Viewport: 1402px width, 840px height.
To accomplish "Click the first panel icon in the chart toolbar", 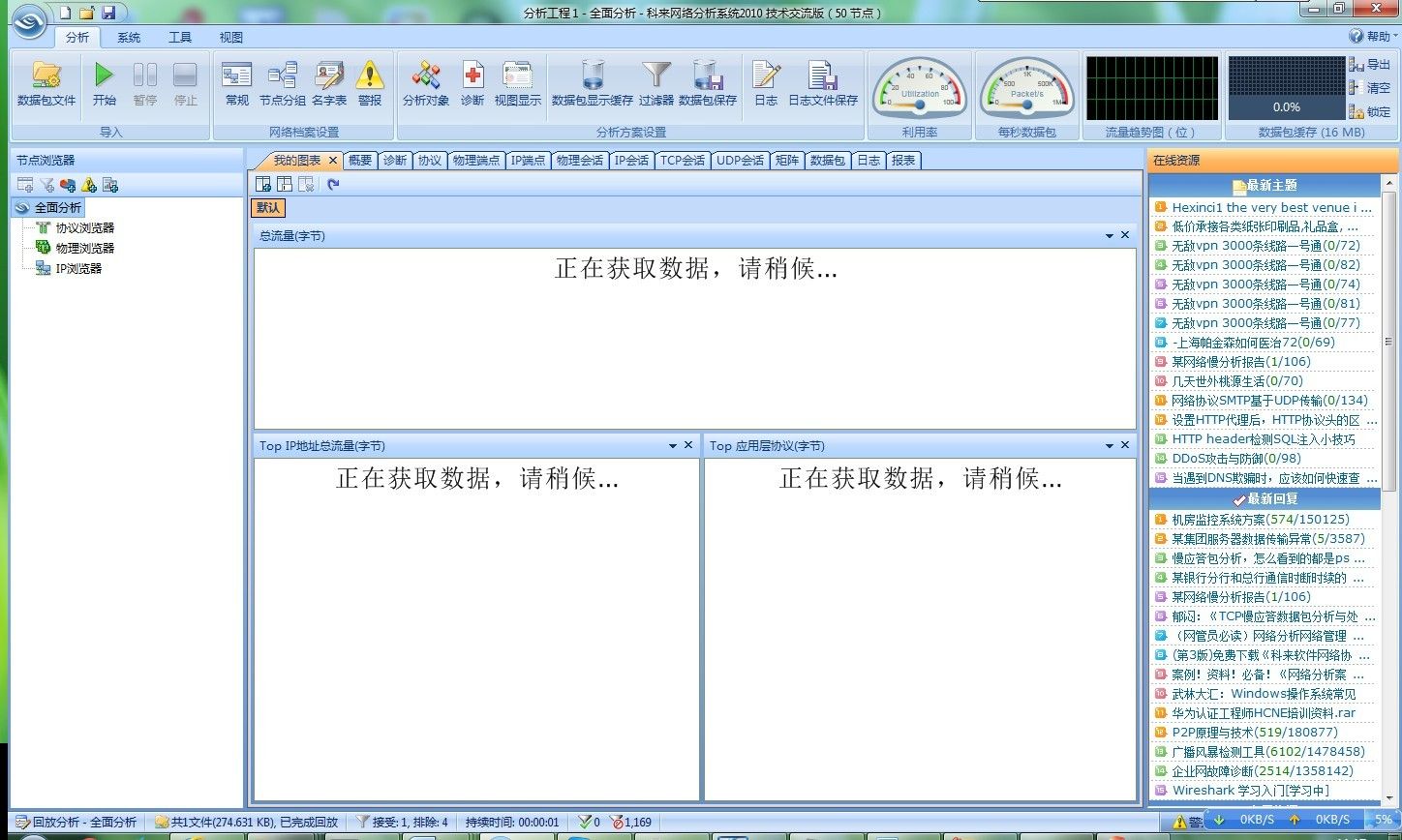I will click(x=263, y=184).
